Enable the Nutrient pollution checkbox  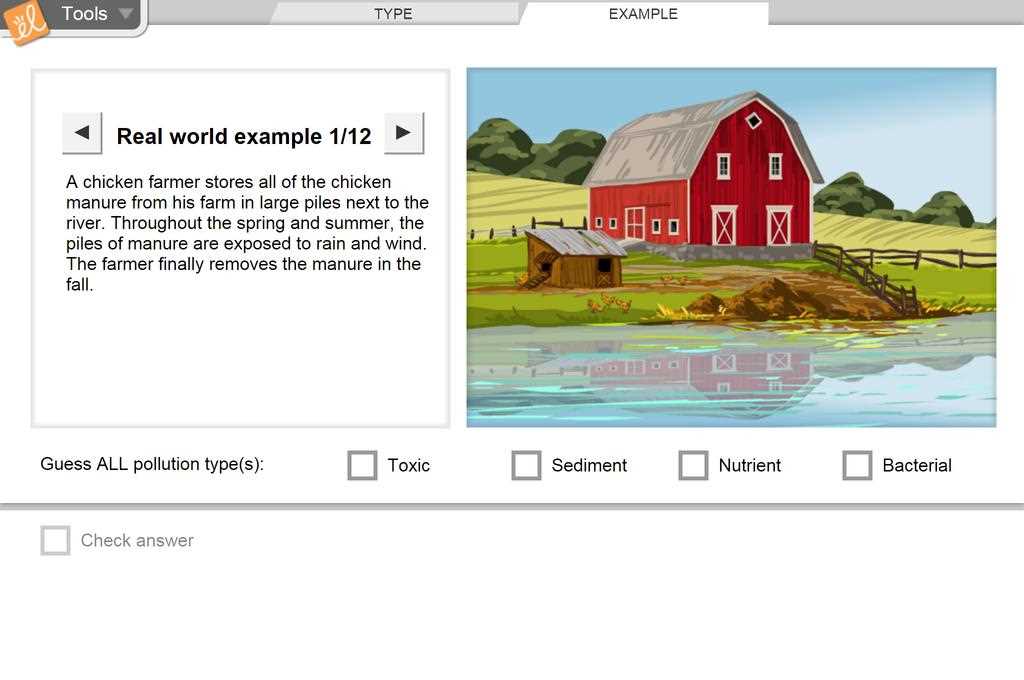(x=694, y=465)
